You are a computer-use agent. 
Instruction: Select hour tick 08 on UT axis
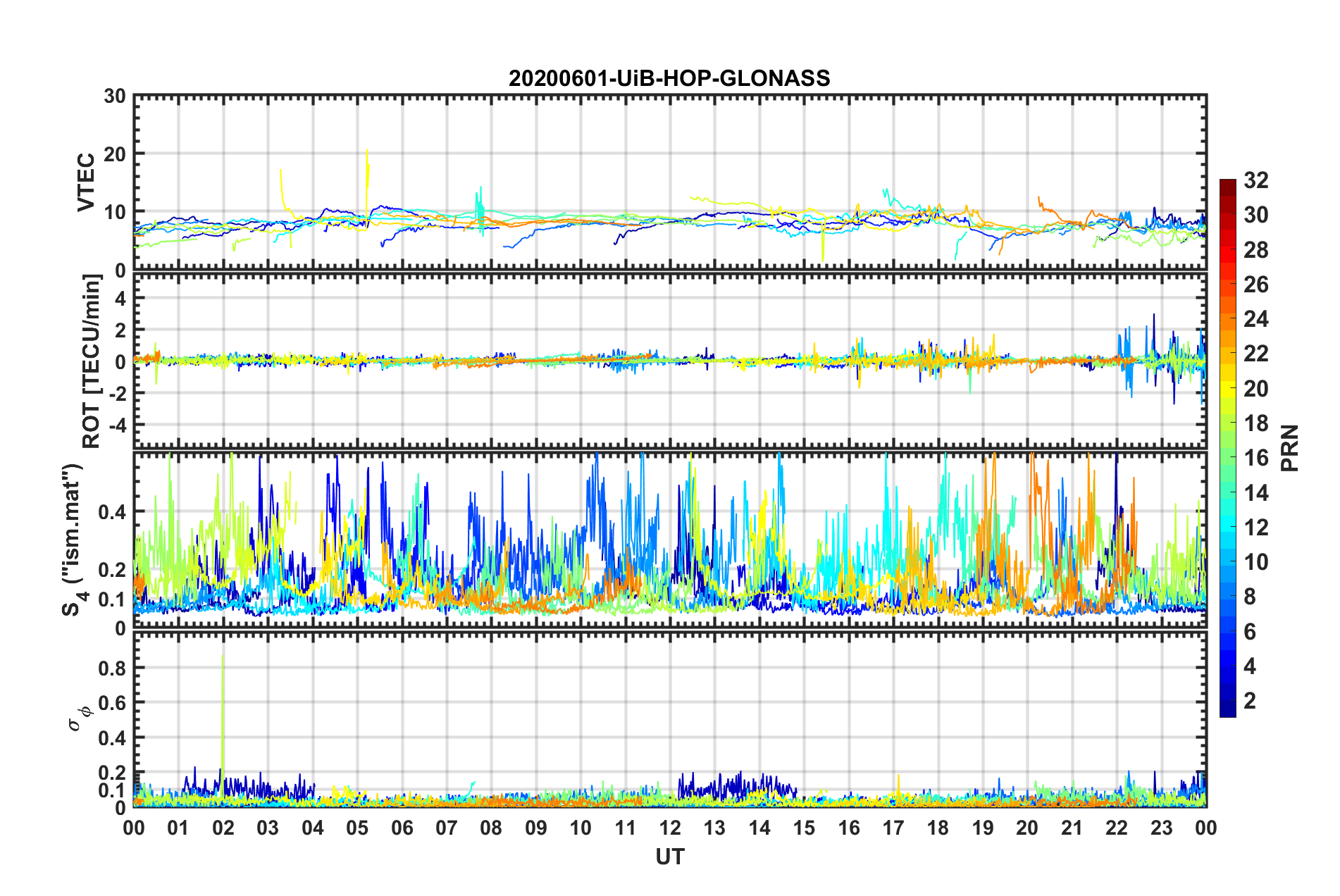point(491,828)
